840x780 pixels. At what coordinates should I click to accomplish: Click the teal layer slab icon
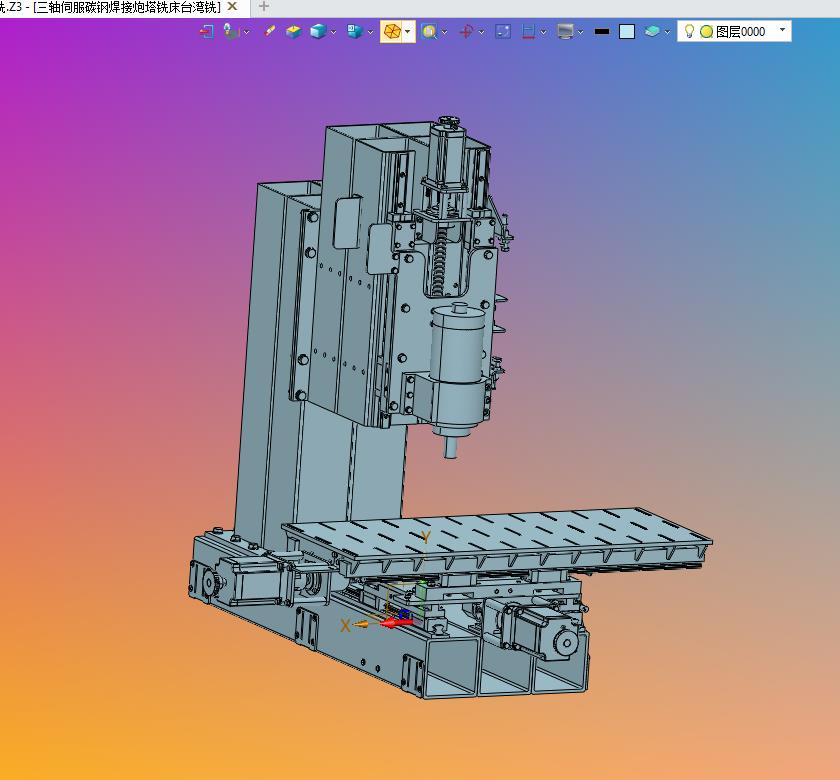[652, 31]
